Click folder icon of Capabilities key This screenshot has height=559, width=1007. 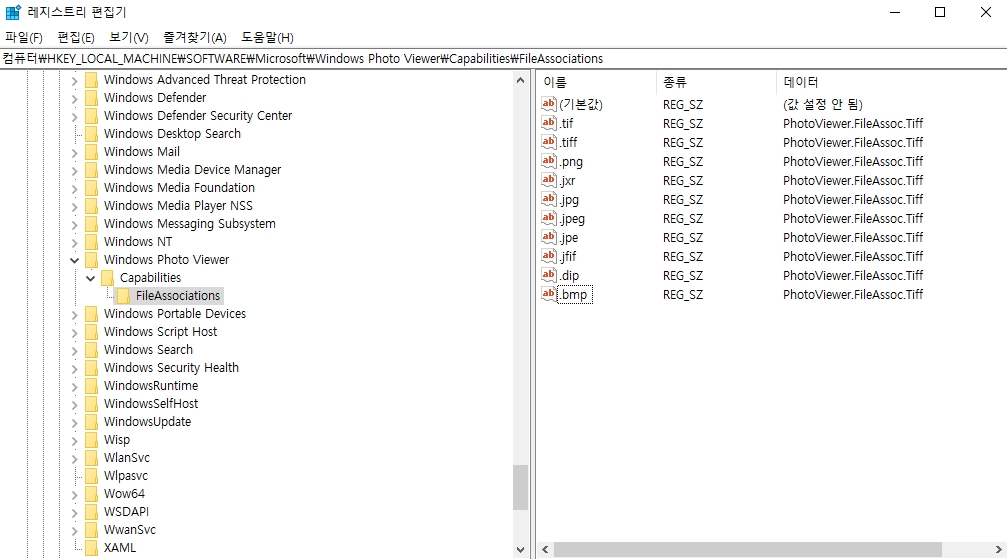pyautogui.click(x=108, y=278)
